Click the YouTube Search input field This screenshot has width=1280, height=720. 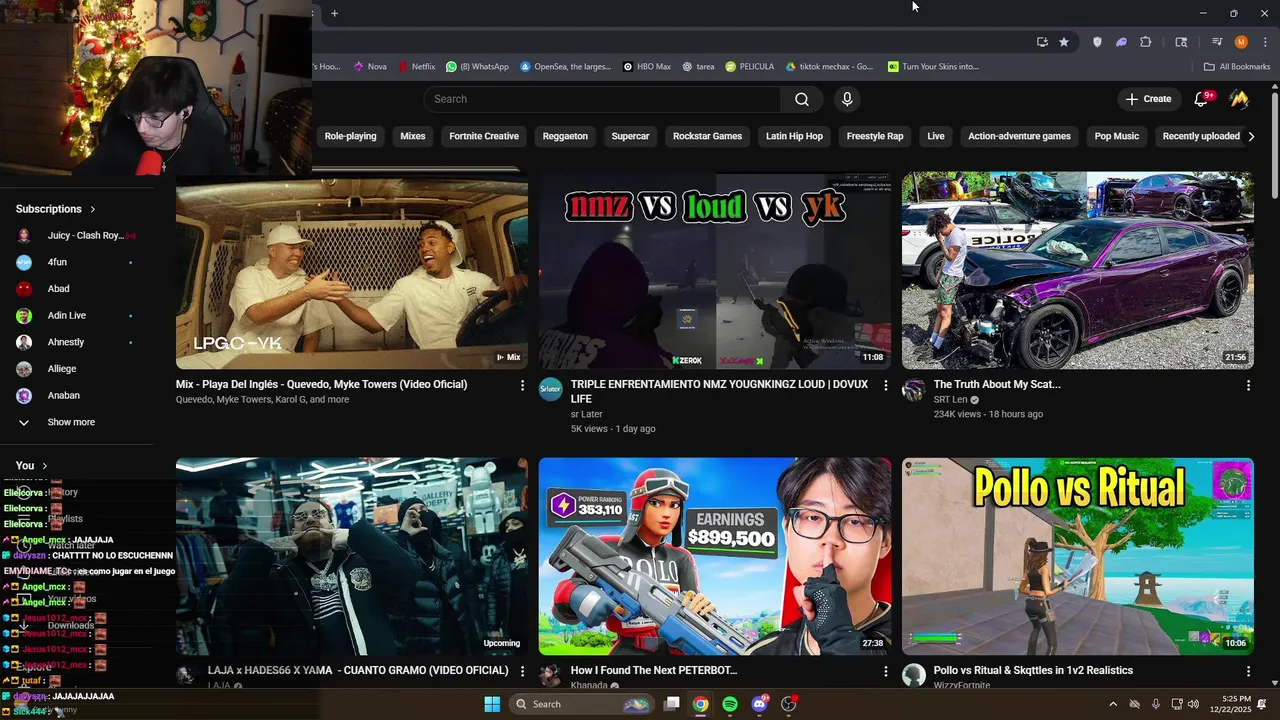pos(602,99)
